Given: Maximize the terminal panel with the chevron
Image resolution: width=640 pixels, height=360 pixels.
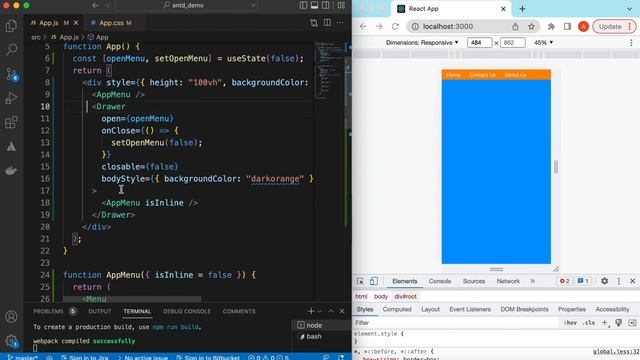Looking at the screenshot, I should (x=331, y=311).
